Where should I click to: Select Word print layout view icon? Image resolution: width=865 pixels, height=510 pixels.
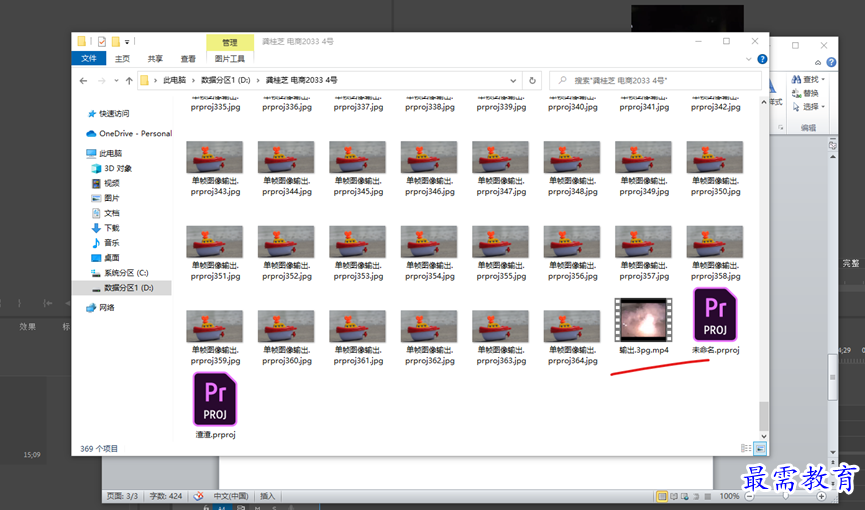click(x=662, y=496)
